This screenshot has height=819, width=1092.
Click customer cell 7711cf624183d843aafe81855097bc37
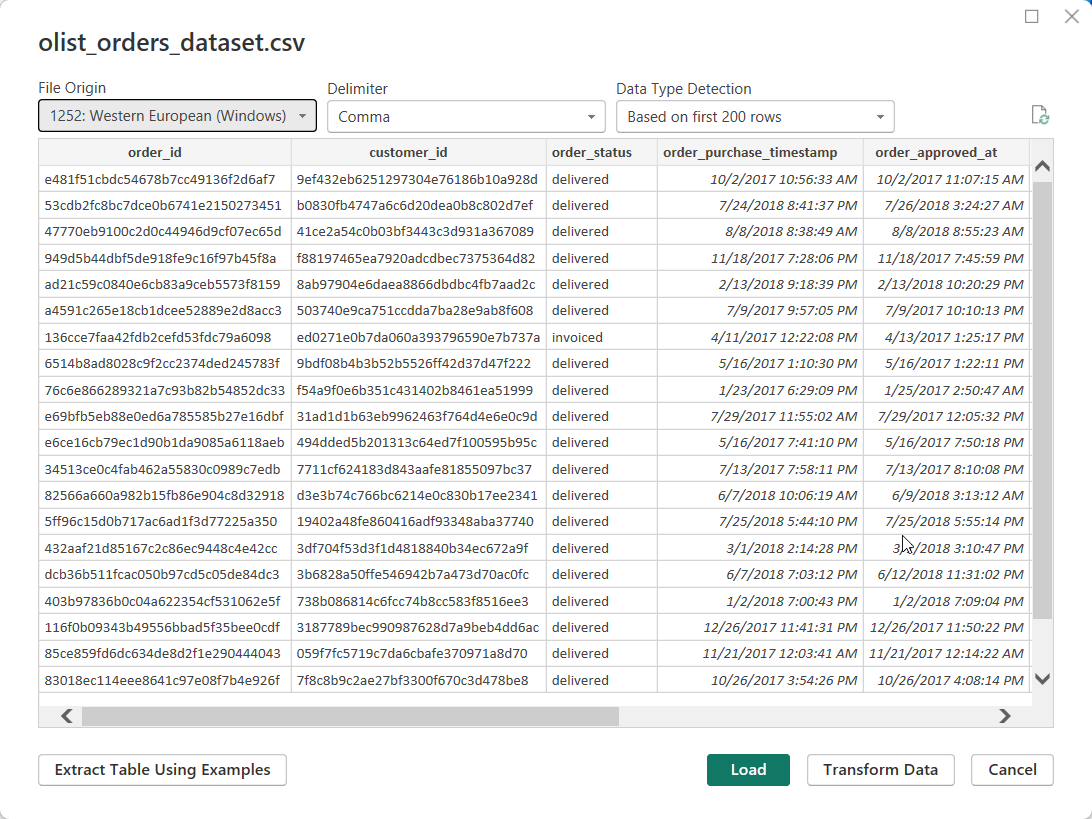pos(418,469)
